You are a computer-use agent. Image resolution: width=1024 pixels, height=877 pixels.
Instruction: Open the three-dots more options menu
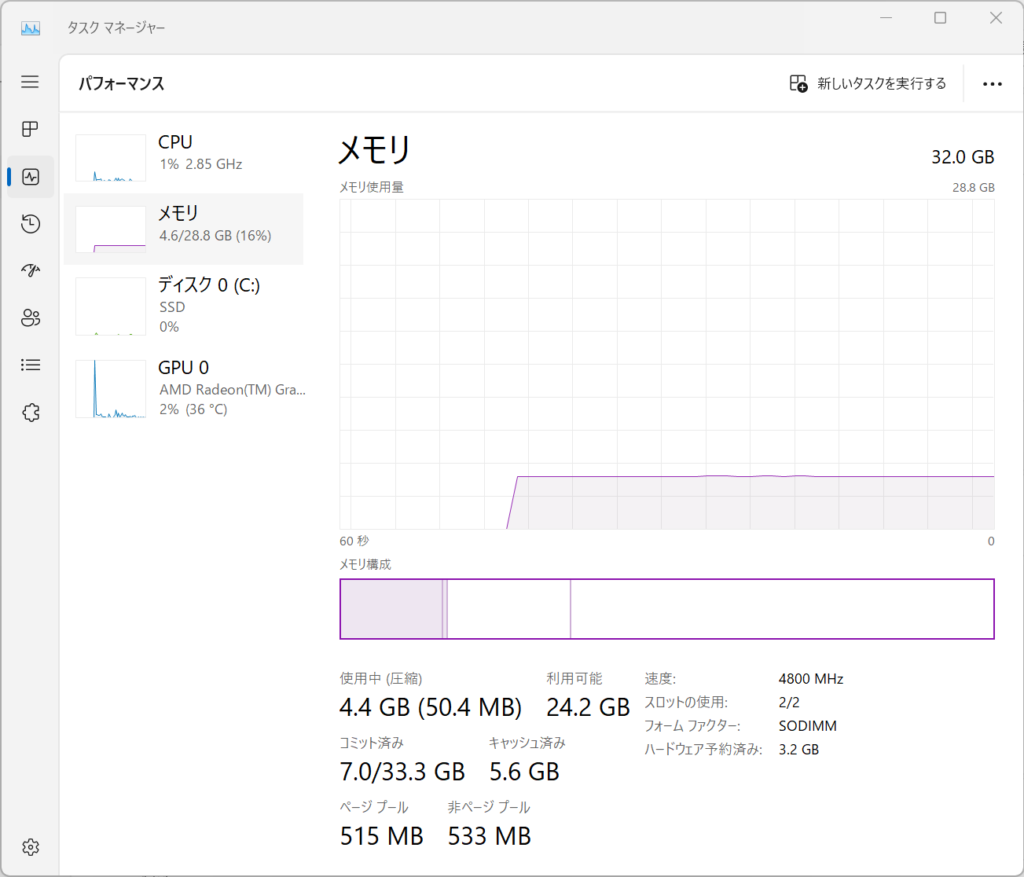[992, 84]
